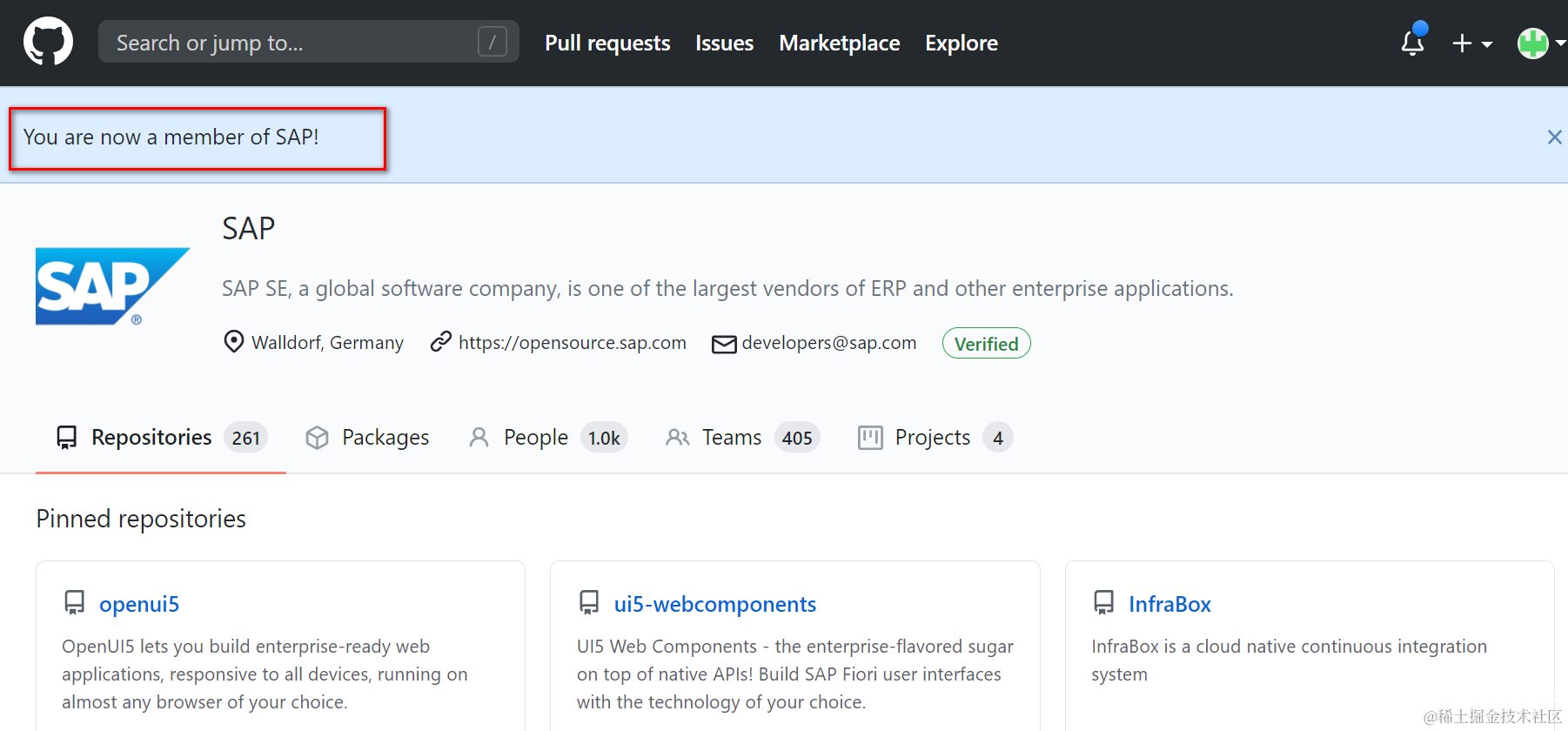Screen dimensions: 1568x731
Task: Go to Issues in the header
Action: coord(724,43)
